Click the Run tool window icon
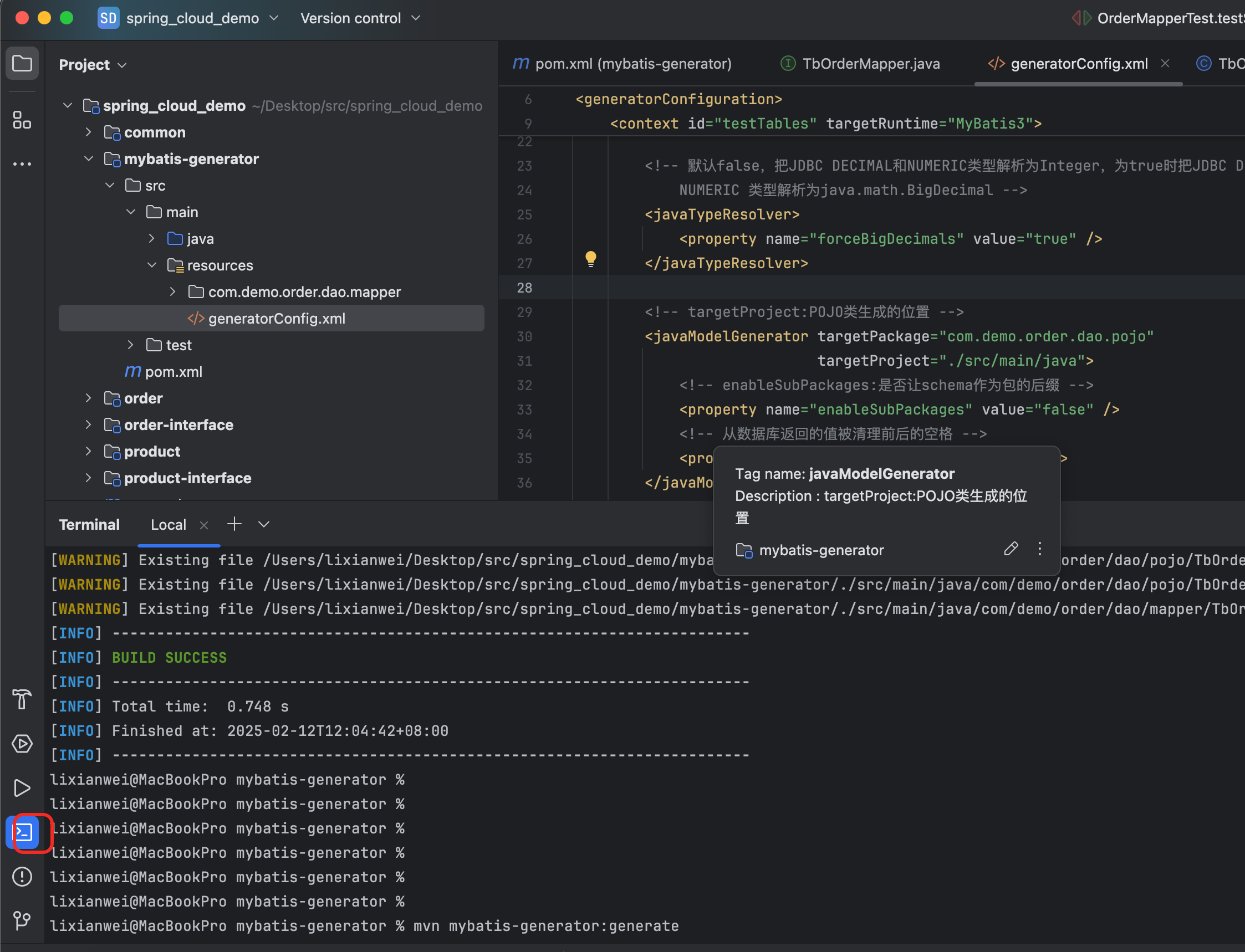The image size is (1245, 952). point(22,787)
